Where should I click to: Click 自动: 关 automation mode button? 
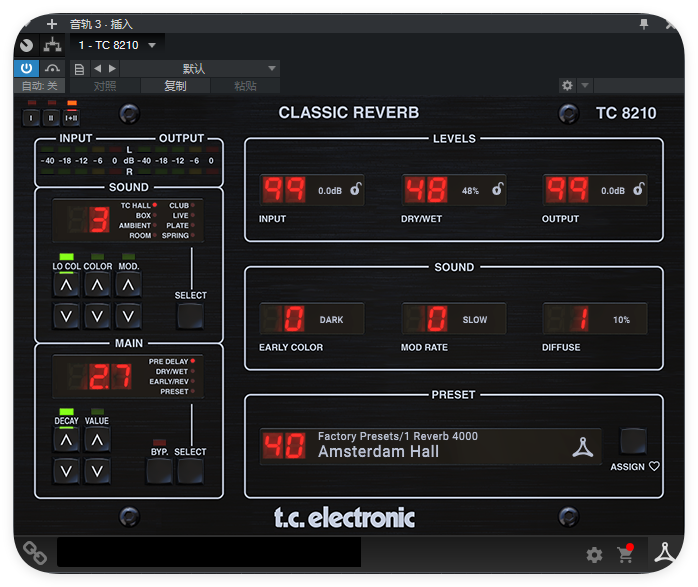click(39, 85)
